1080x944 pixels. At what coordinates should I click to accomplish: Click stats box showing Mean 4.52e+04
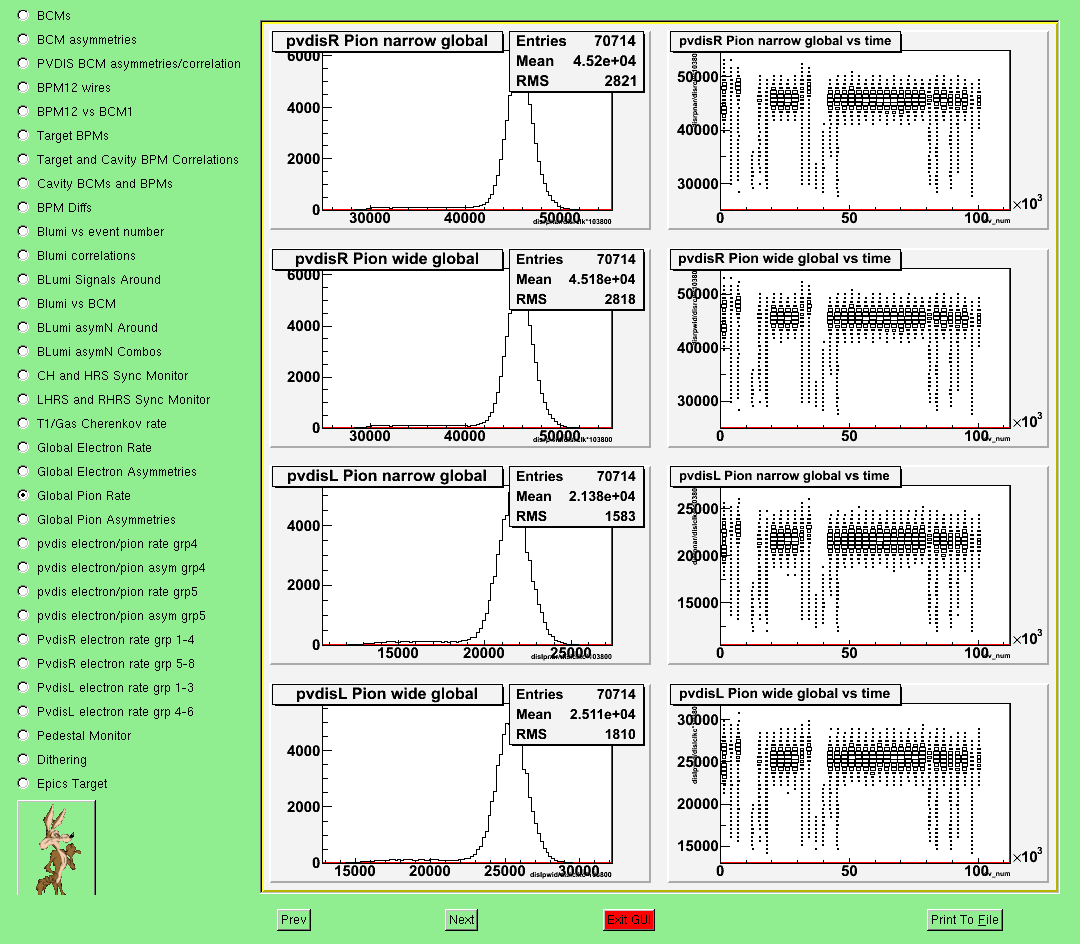click(576, 61)
